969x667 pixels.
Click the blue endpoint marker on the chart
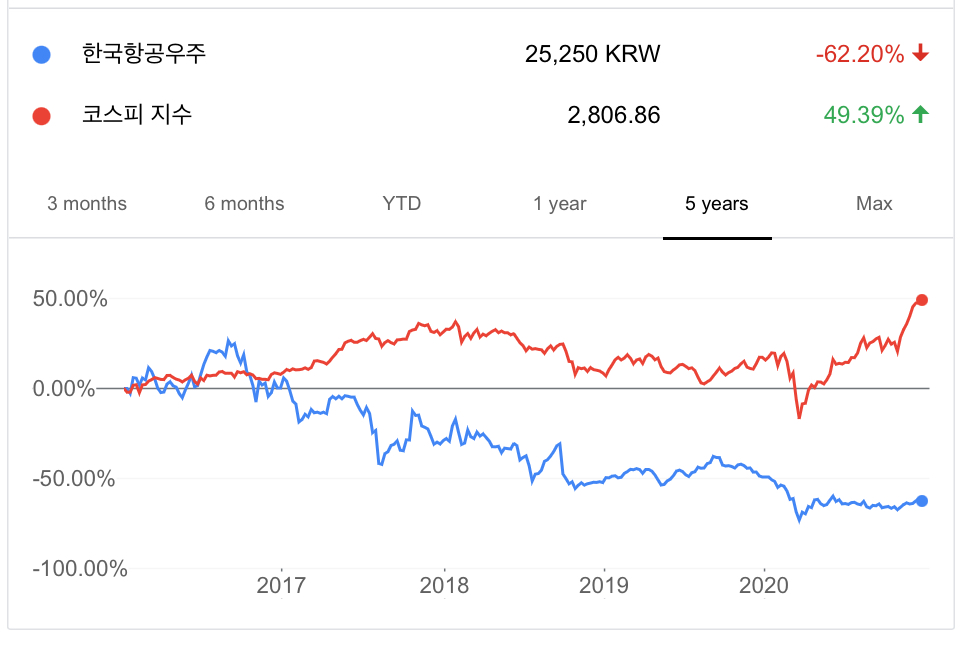click(922, 501)
